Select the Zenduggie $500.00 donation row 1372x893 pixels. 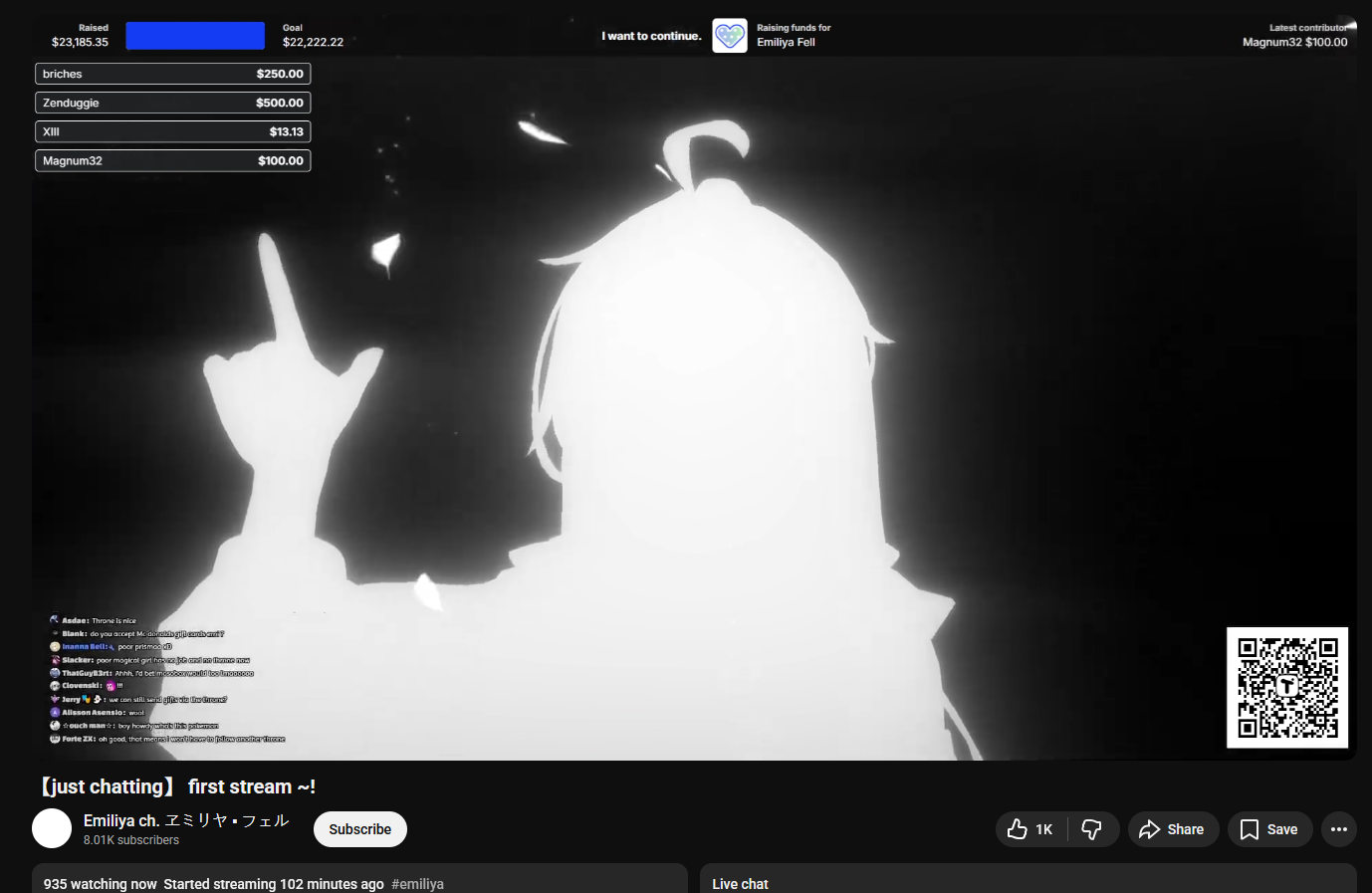pyautogui.click(x=173, y=103)
